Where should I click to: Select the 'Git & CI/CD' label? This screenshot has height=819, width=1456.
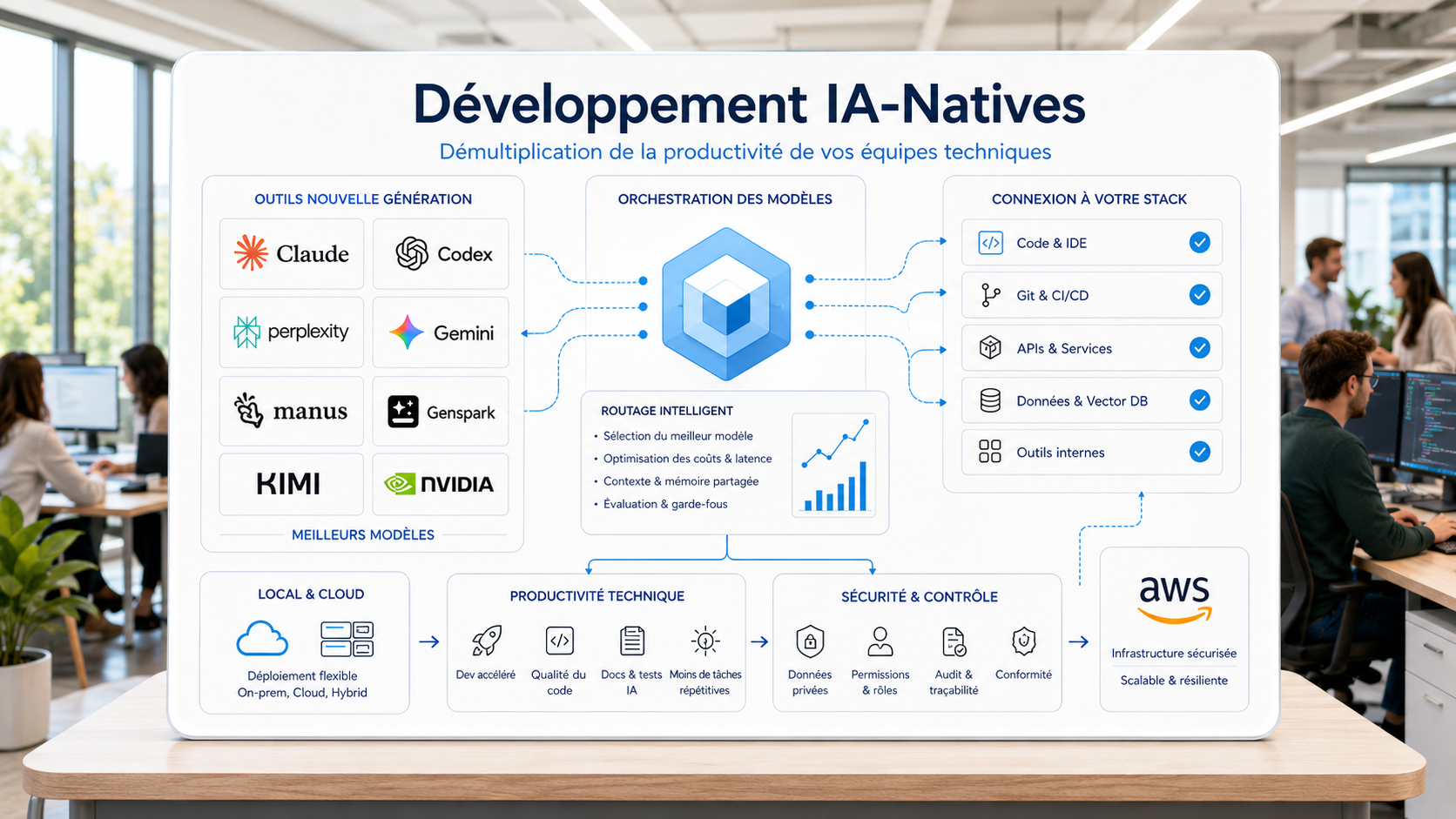[1053, 296]
